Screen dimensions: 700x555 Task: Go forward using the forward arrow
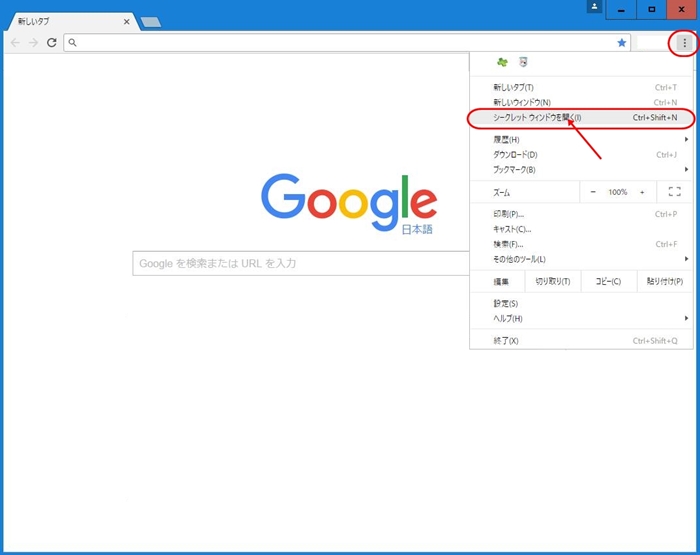(33, 42)
